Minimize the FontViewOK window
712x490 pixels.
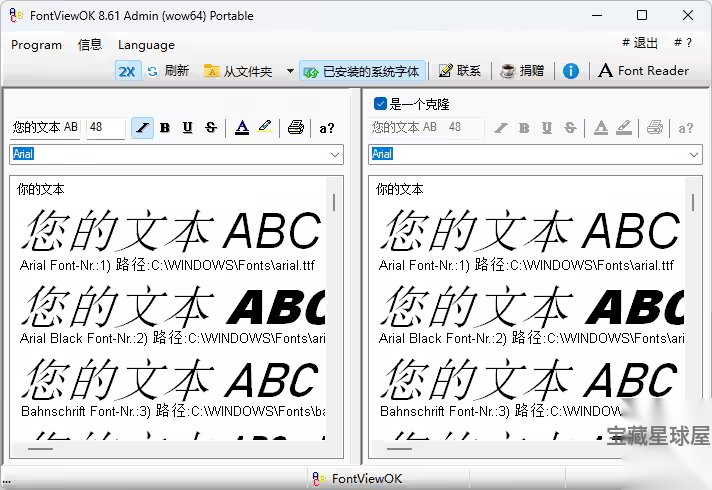coord(597,15)
